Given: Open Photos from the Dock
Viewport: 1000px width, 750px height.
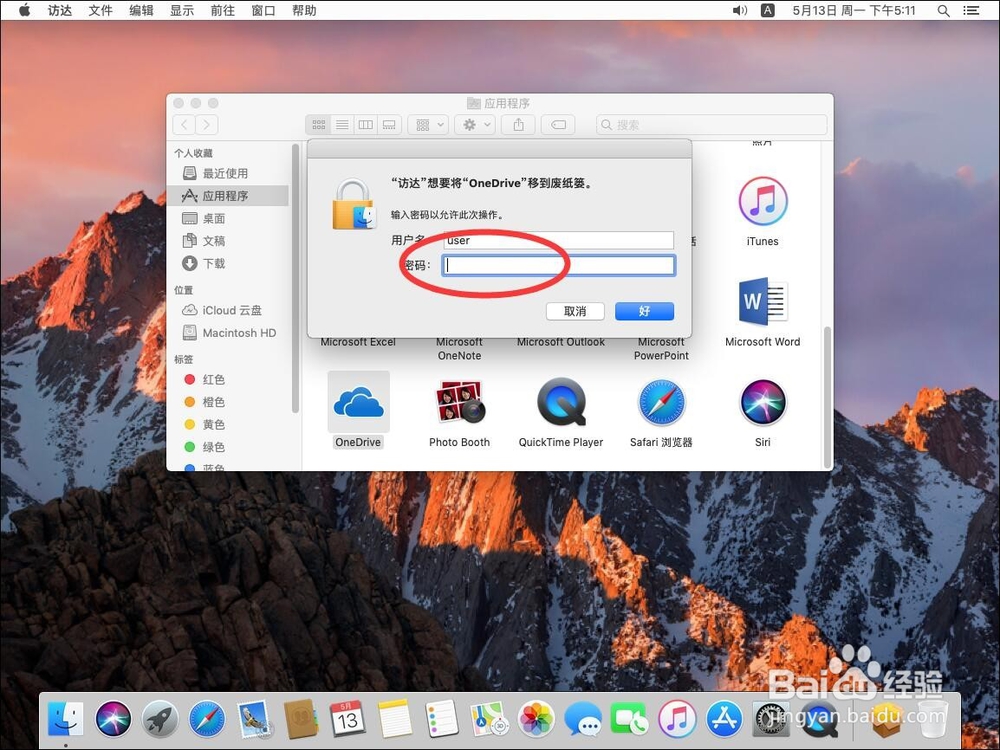Looking at the screenshot, I should click(536, 719).
